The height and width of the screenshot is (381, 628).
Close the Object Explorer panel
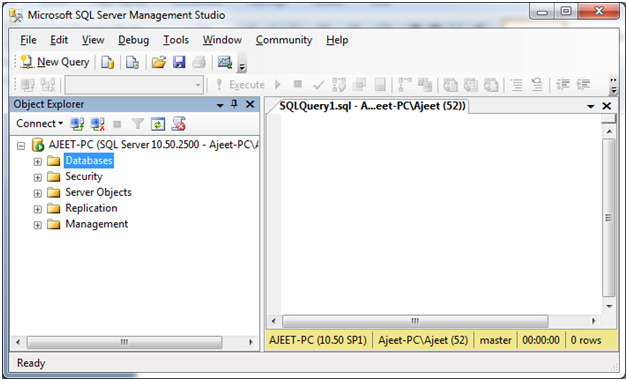pyautogui.click(x=250, y=105)
